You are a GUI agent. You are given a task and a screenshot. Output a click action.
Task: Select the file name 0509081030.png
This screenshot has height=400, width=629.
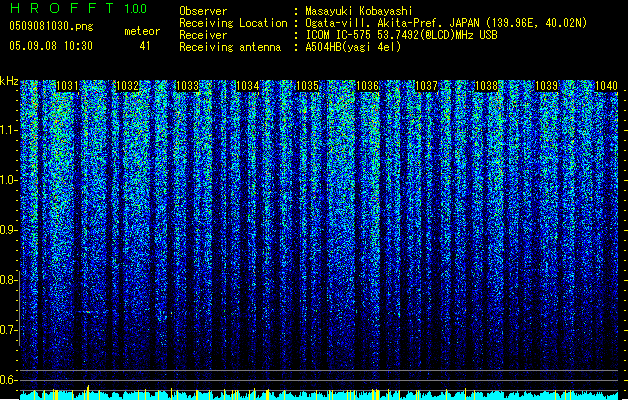51,26
